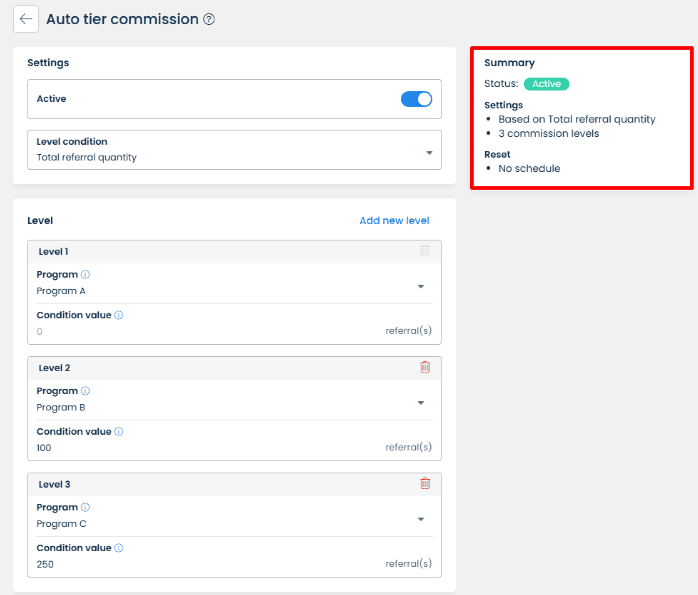698x595 pixels.
Task: Delete Level 2 with trash icon
Action: point(425,367)
